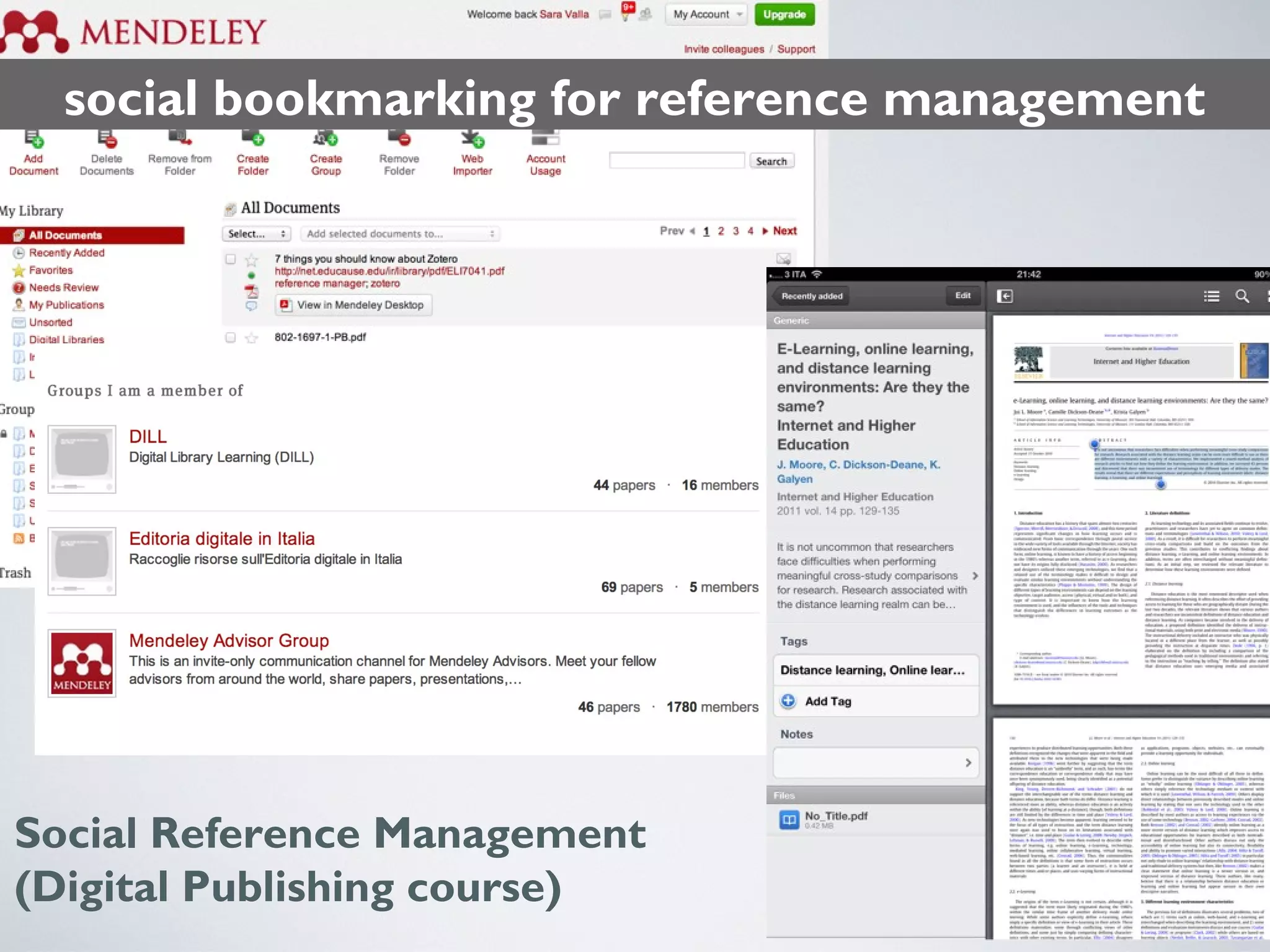
Task: Select All Documents in My Library
Action: pos(92,235)
